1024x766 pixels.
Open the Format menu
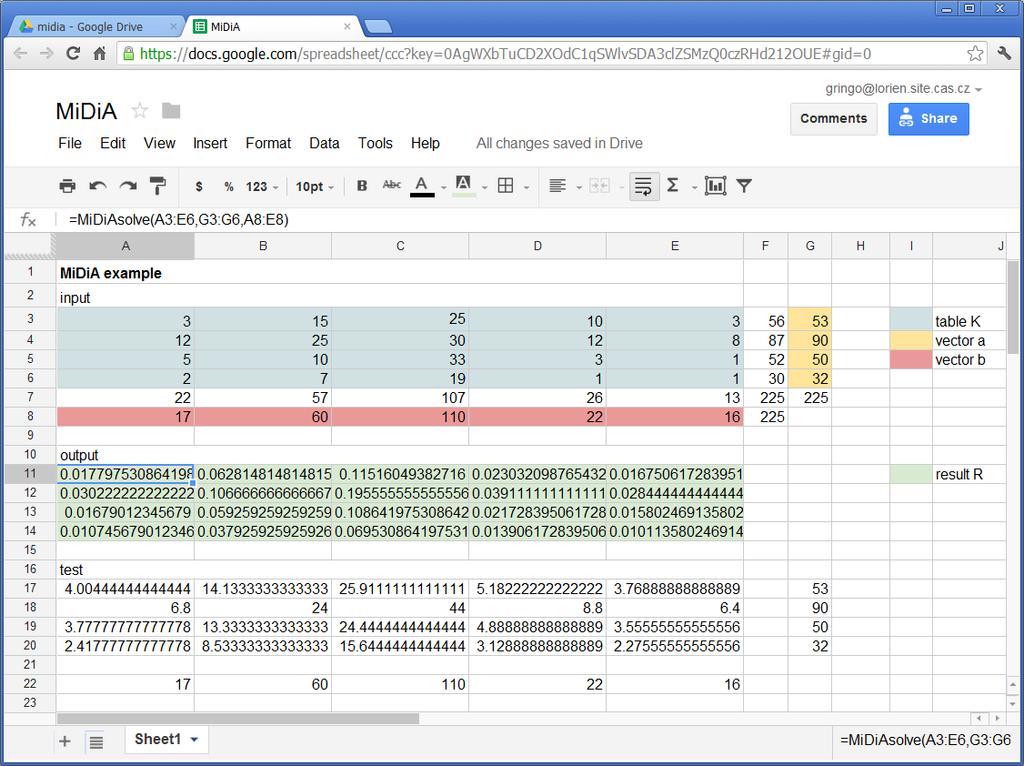point(268,143)
